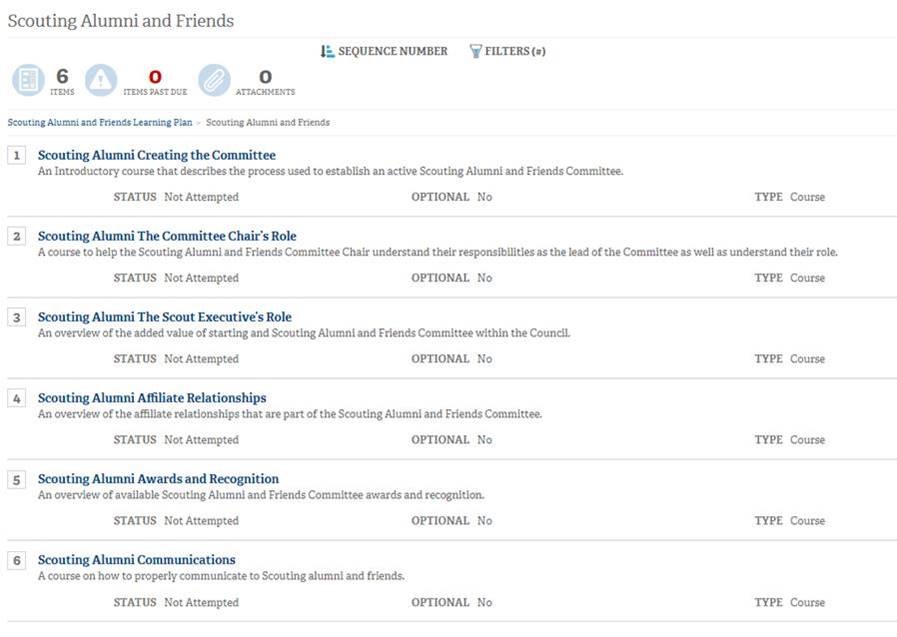Go to Scouting Alumni and Friends Learning Plan breadcrumb

(100, 122)
